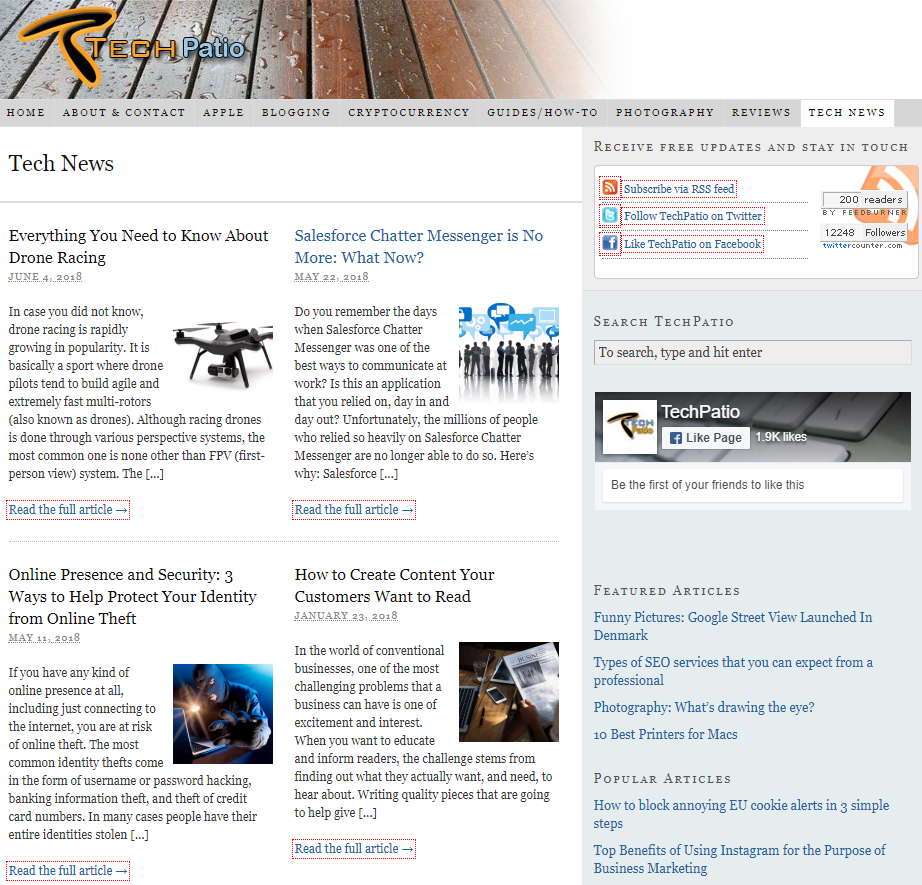922x885 pixels.
Task: Open Types of SEO services featured article
Action: pyautogui.click(x=733, y=671)
